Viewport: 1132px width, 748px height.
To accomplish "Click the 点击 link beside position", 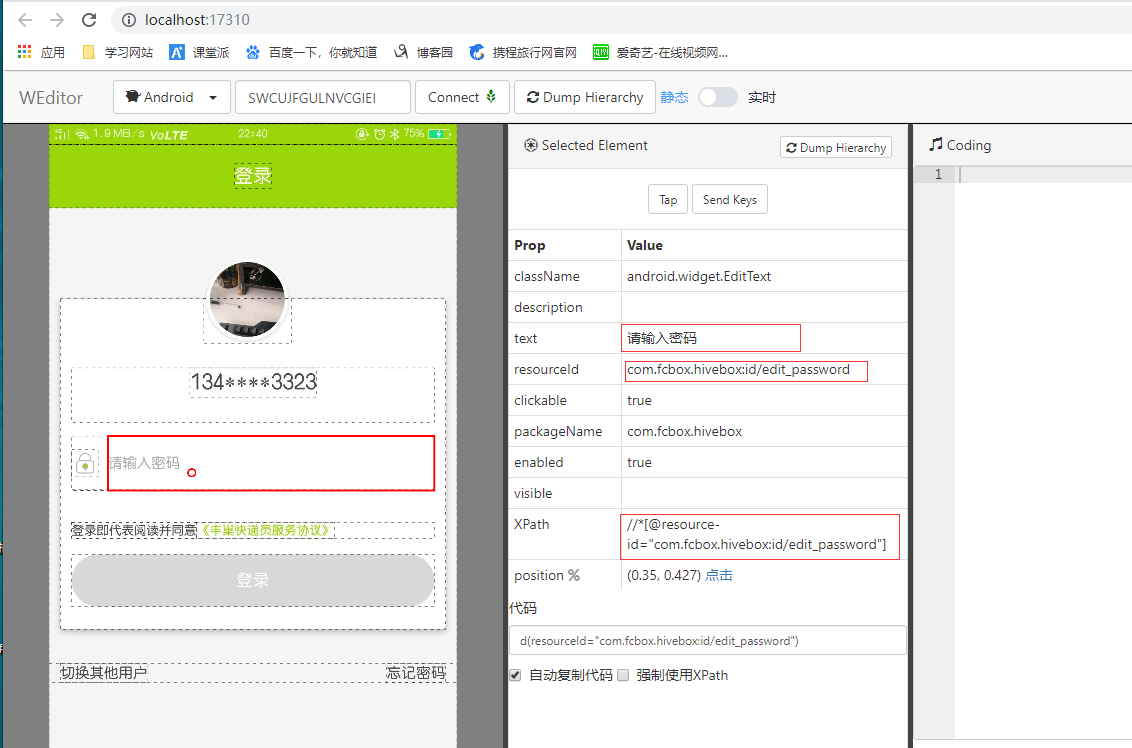I will 719,575.
